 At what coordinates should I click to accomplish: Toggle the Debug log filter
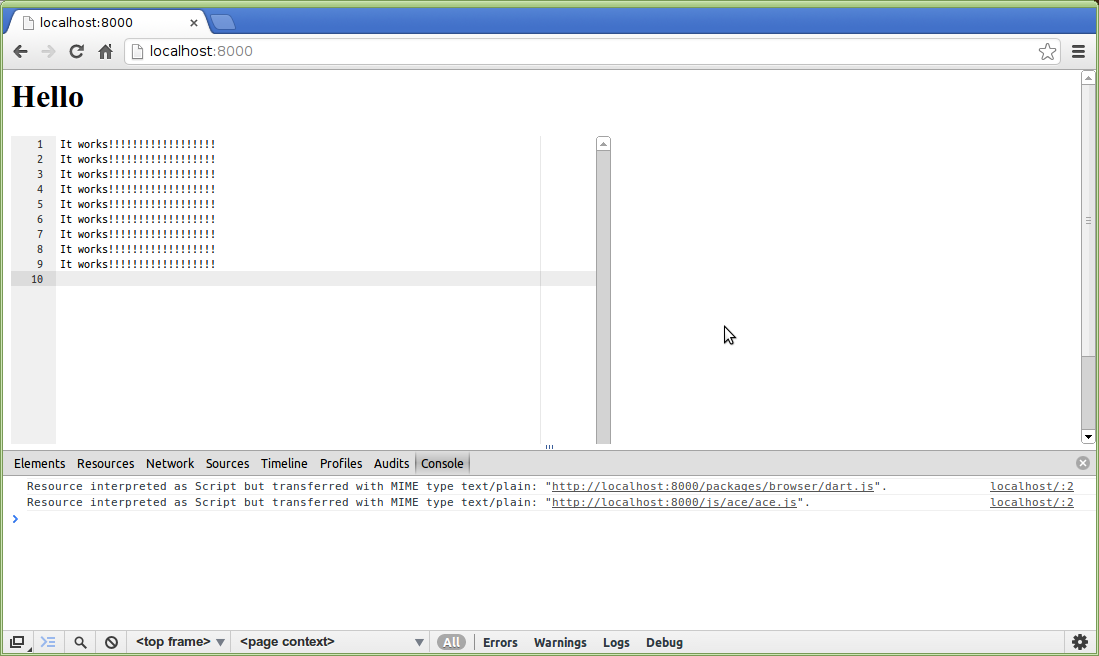tap(664, 641)
